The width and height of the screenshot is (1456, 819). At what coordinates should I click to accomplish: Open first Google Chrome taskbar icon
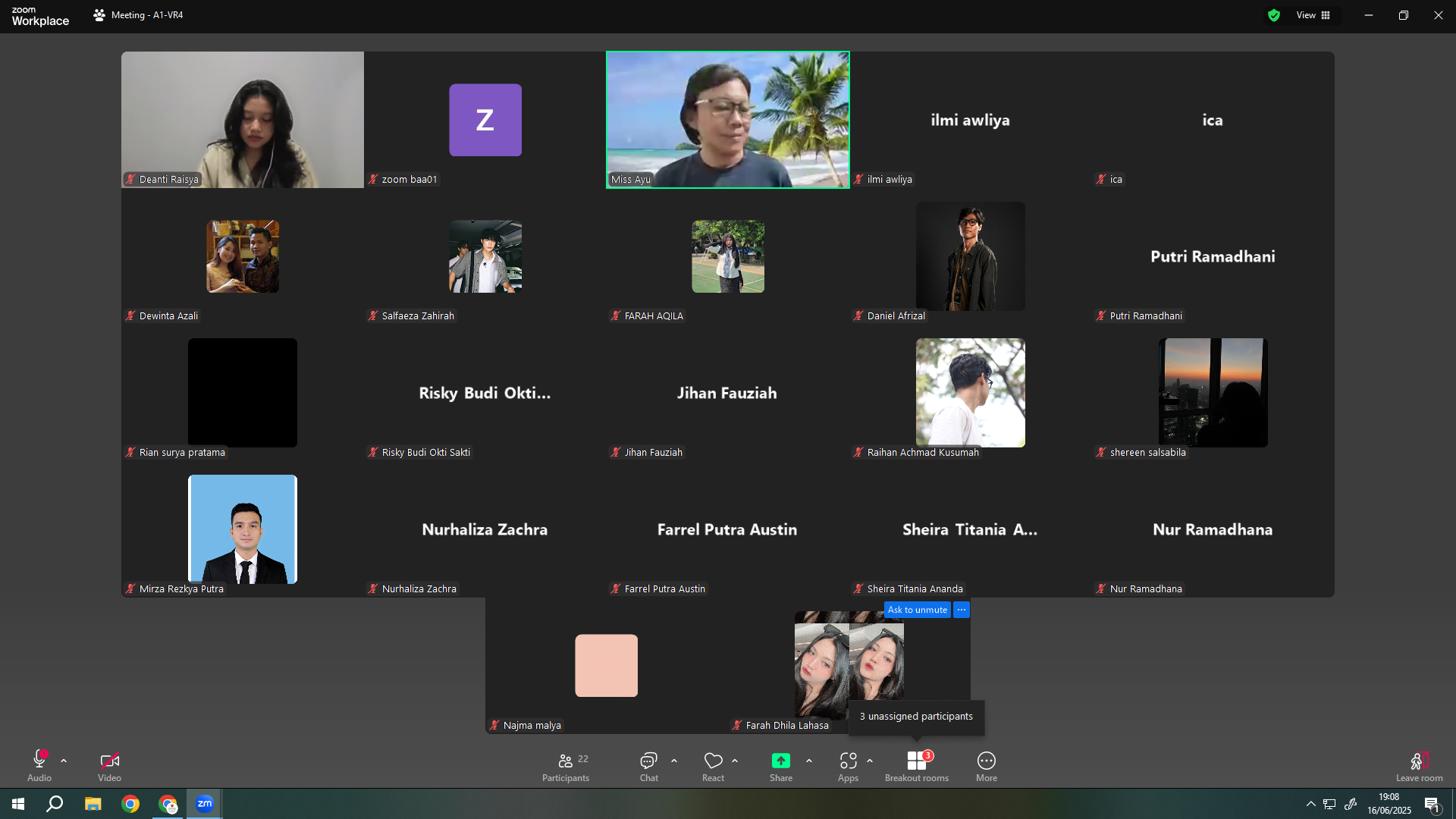pyautogui.click(x=130, y=804)
